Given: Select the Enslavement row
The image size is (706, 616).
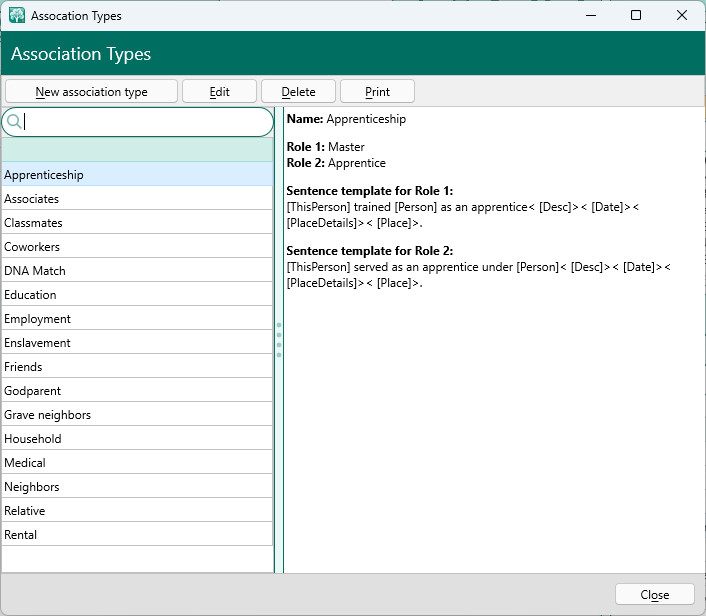Looking at the screenshot, I should click(137, 343).
